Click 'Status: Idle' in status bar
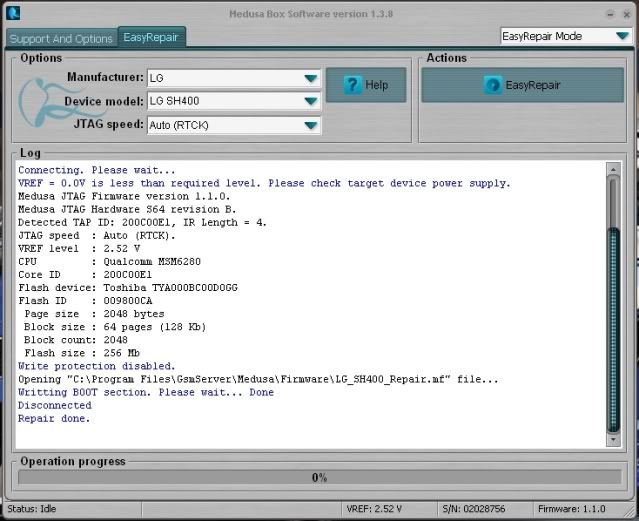This screenshot has width=639, height=521. (32, 509)
